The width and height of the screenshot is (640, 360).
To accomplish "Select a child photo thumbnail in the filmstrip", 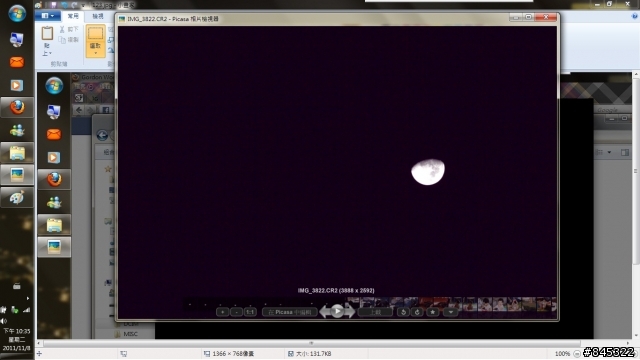I will [485, 304].
